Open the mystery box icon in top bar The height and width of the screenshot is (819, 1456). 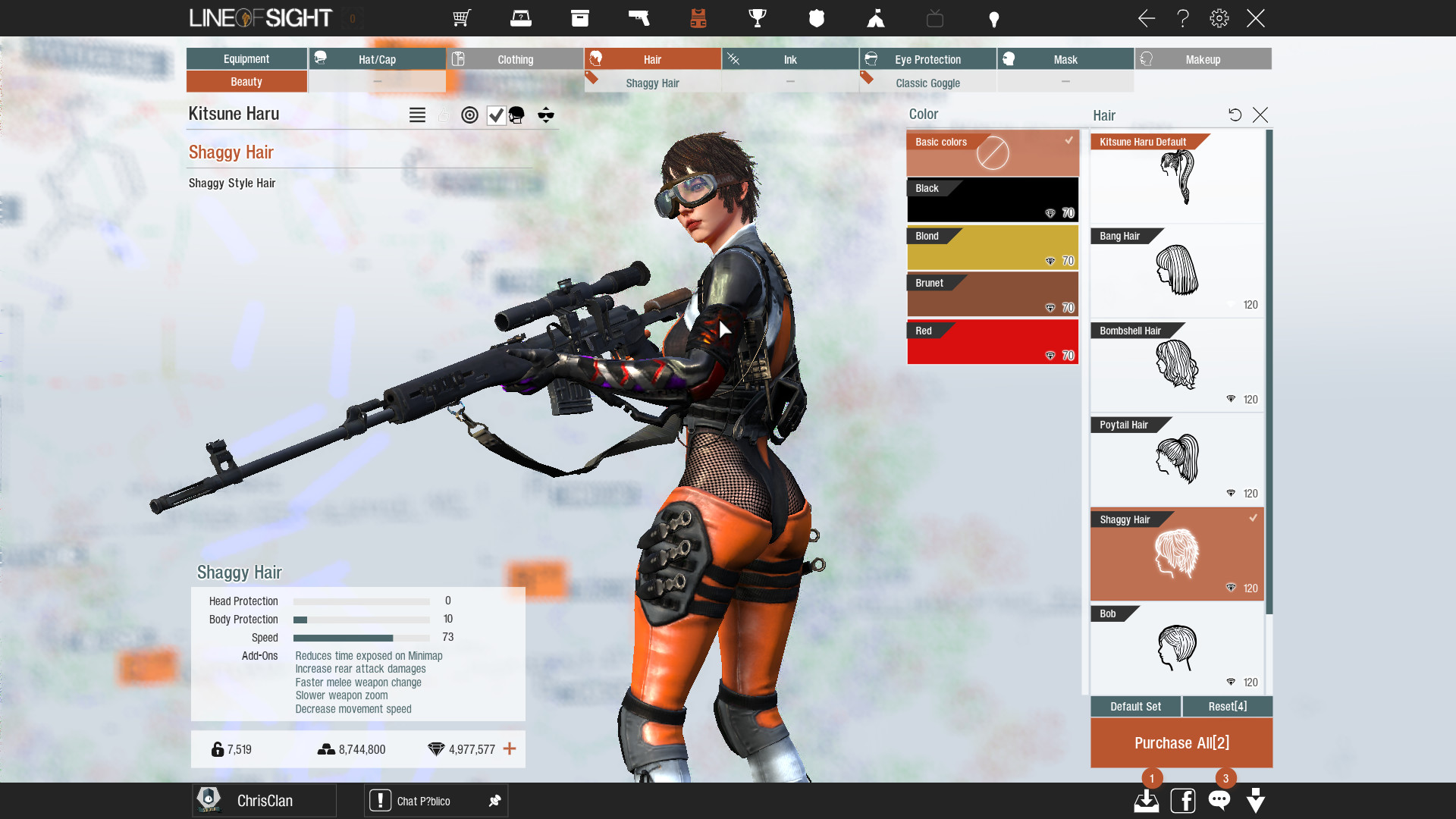[x=521, y=18]
